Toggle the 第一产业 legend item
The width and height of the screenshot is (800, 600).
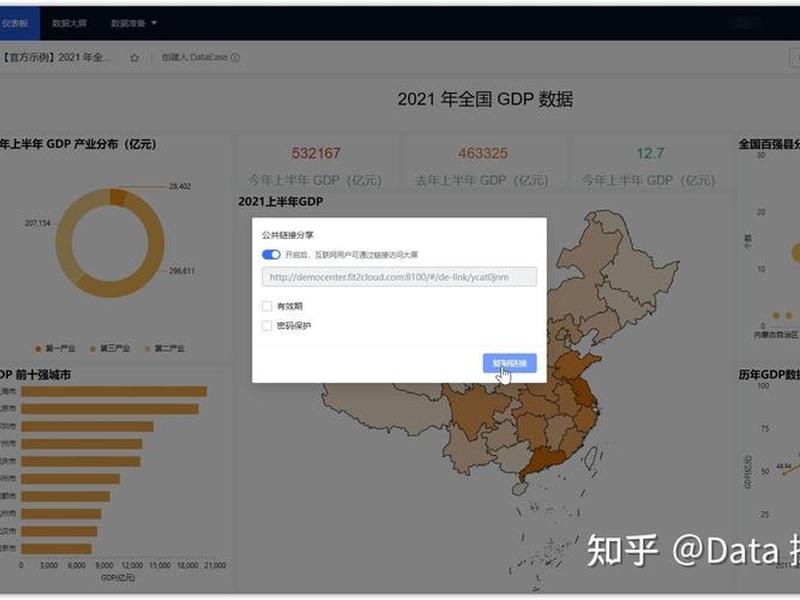pyautogui.click(x=55, y=348)
